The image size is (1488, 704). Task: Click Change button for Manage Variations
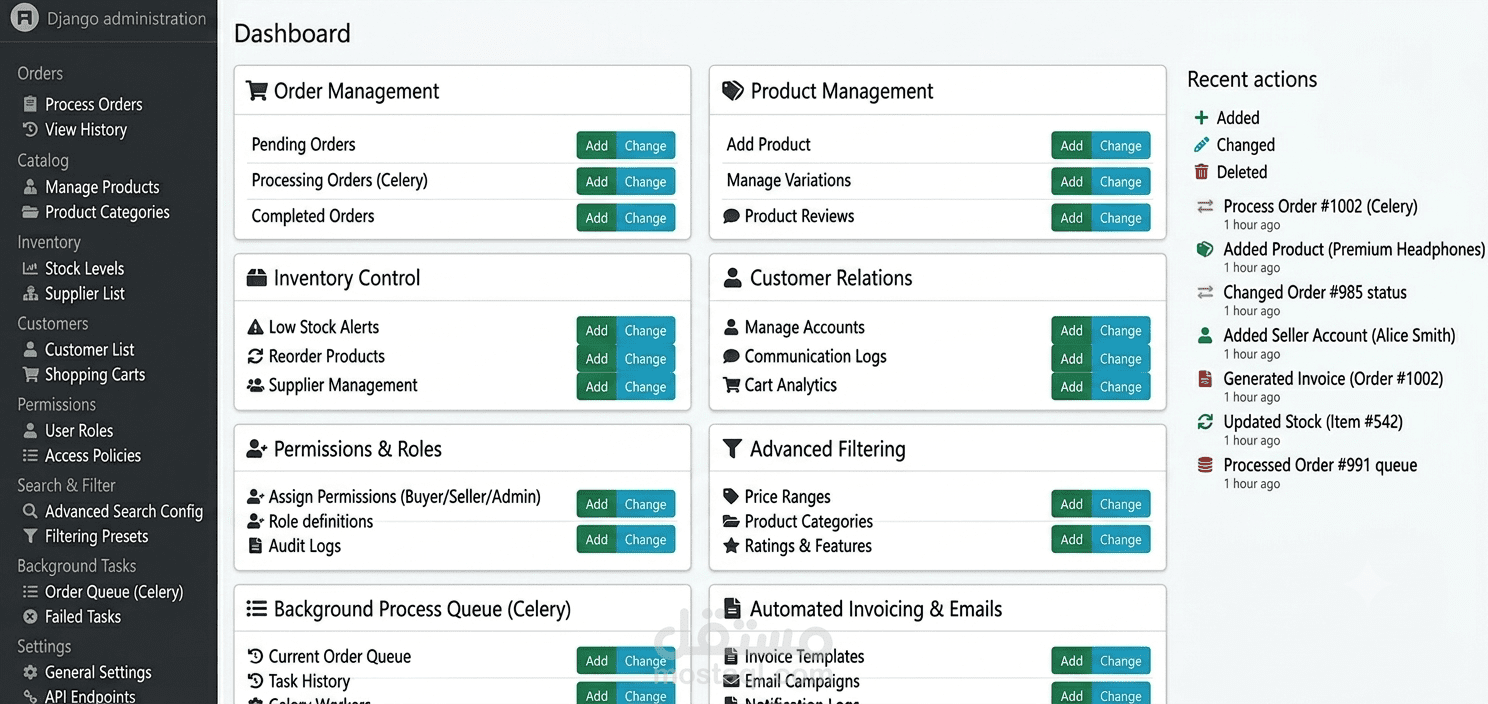tap(1120, 181)
